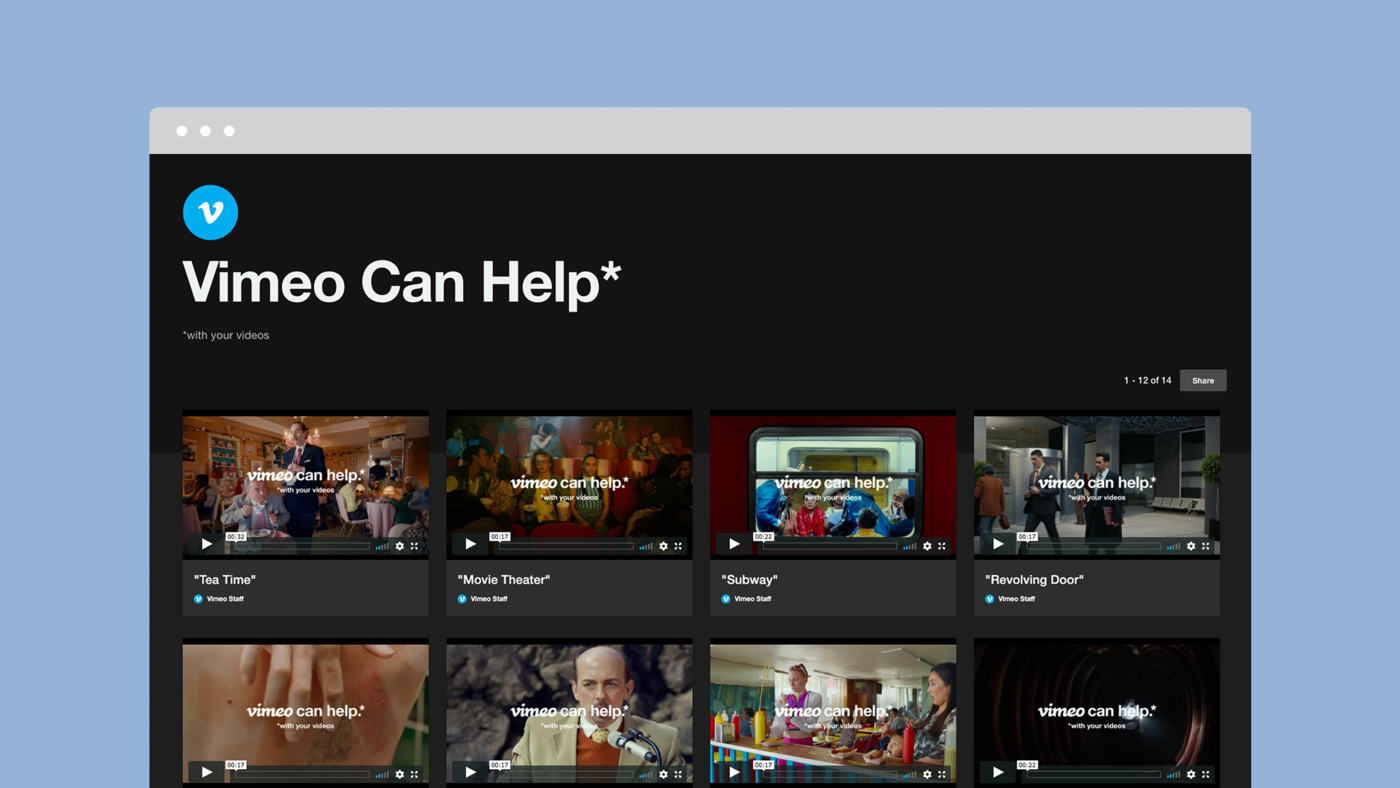Open settings gear on hand close-up video
The image size is (1400, 788).
coord(400,774)
